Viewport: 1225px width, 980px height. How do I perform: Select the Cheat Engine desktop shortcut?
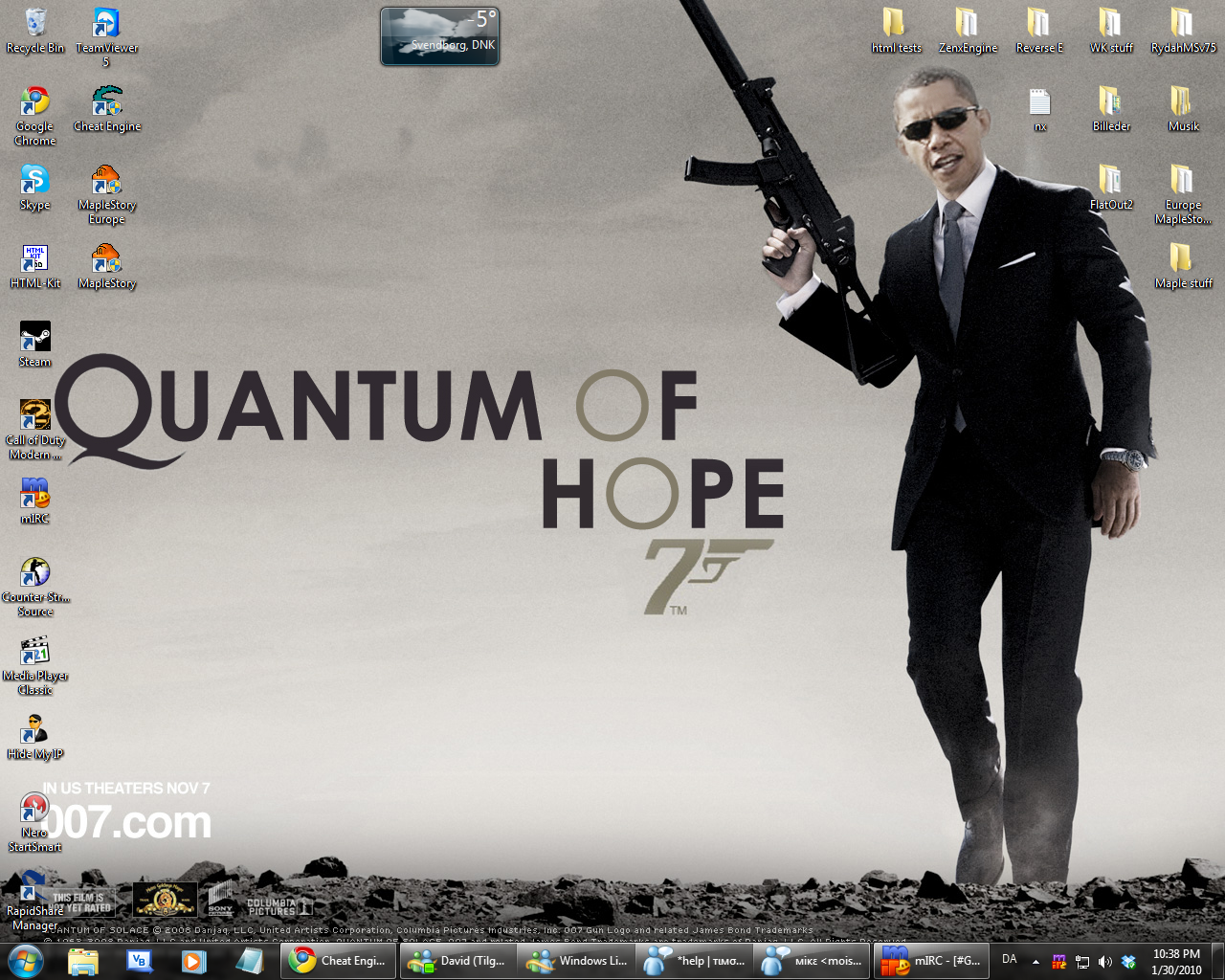pos(106,109)
